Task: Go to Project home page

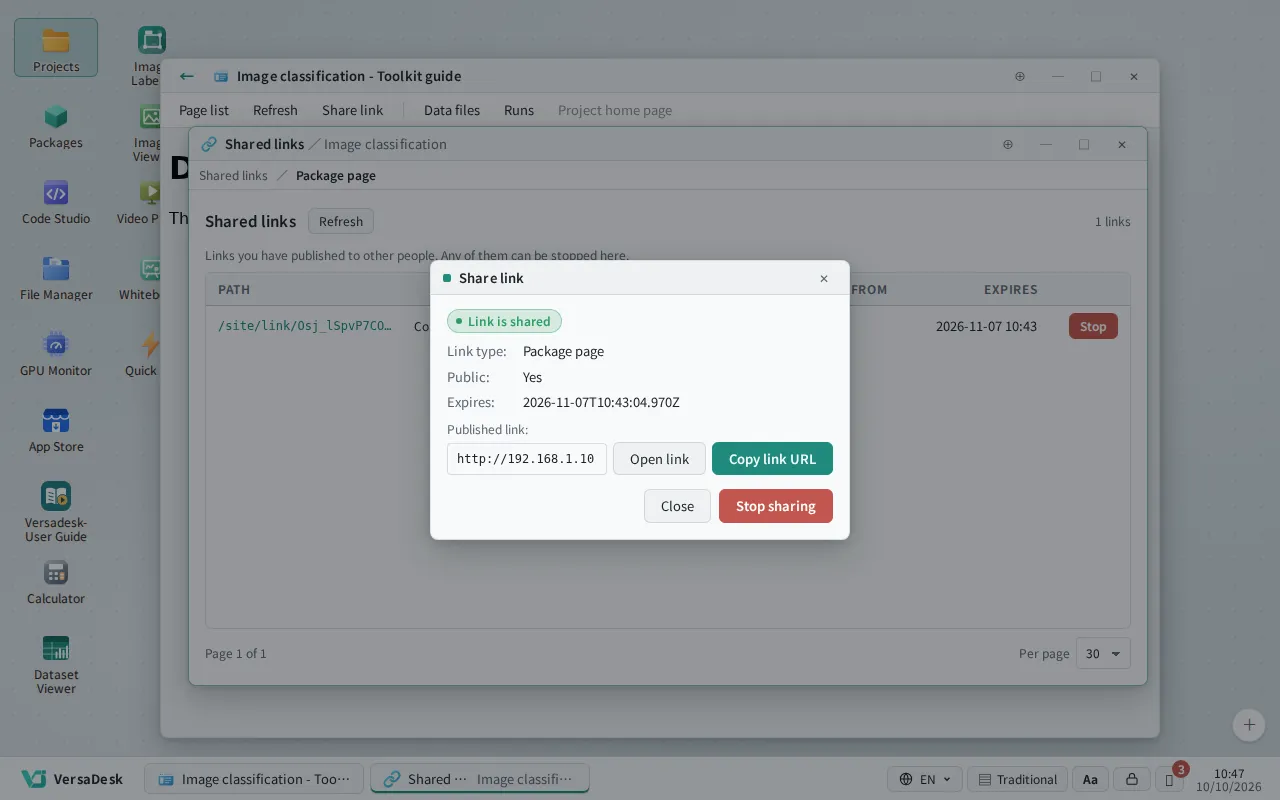Action: click(615, 110)
